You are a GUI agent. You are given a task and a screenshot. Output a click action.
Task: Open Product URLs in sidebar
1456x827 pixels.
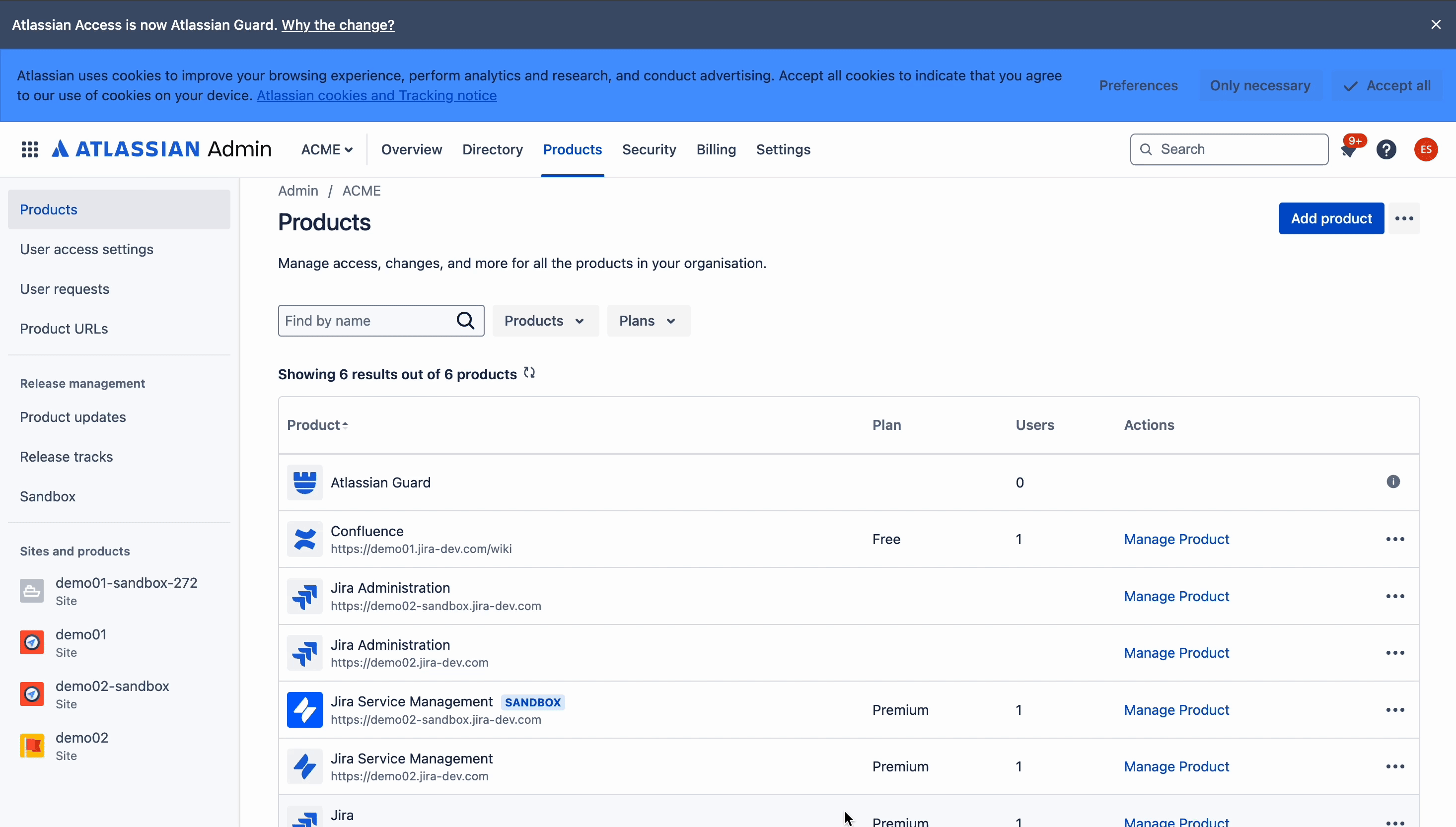point(119,329)
